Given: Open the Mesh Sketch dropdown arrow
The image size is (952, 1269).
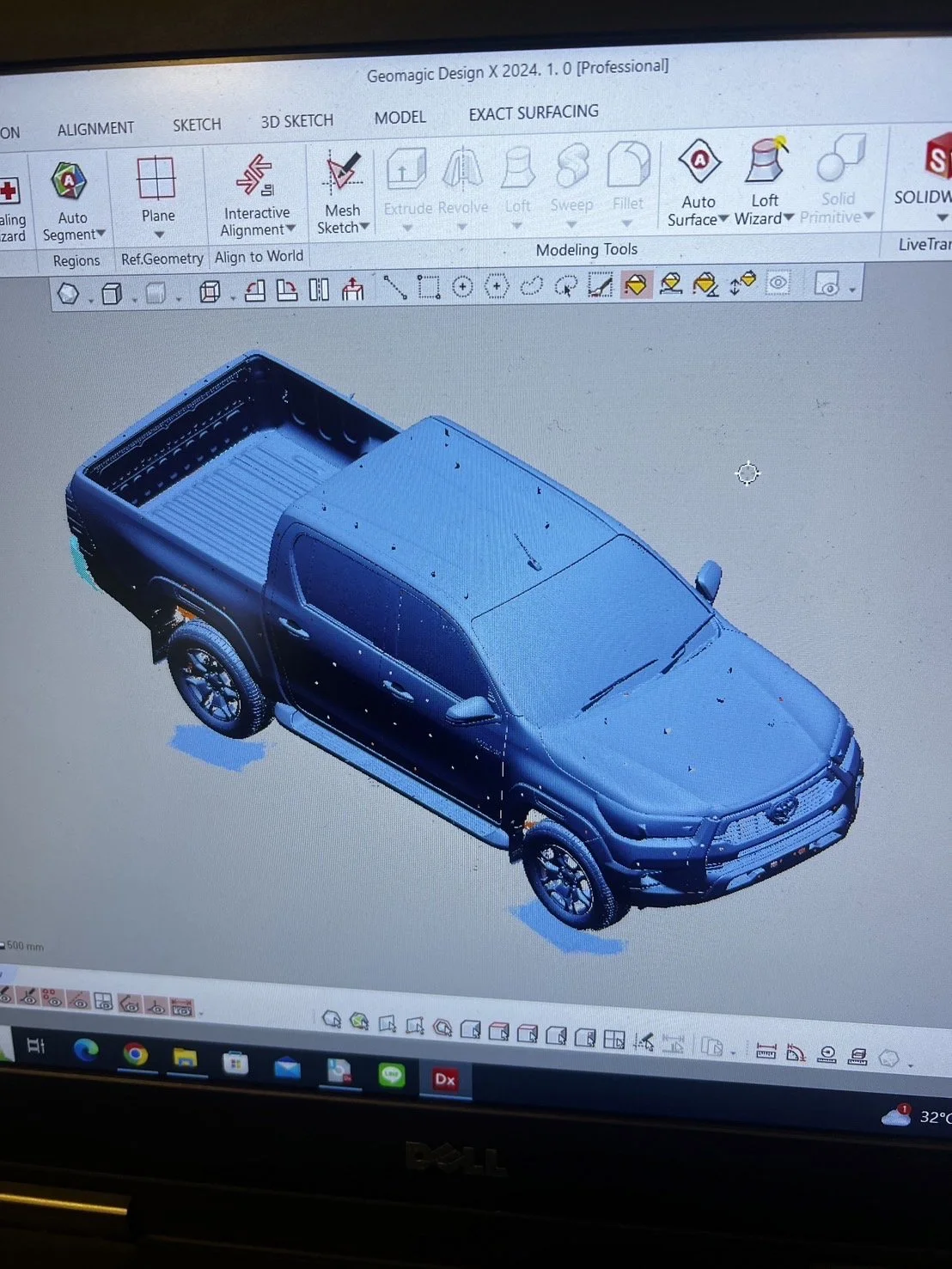Looking at the screenshot, I should click(364, 227).
